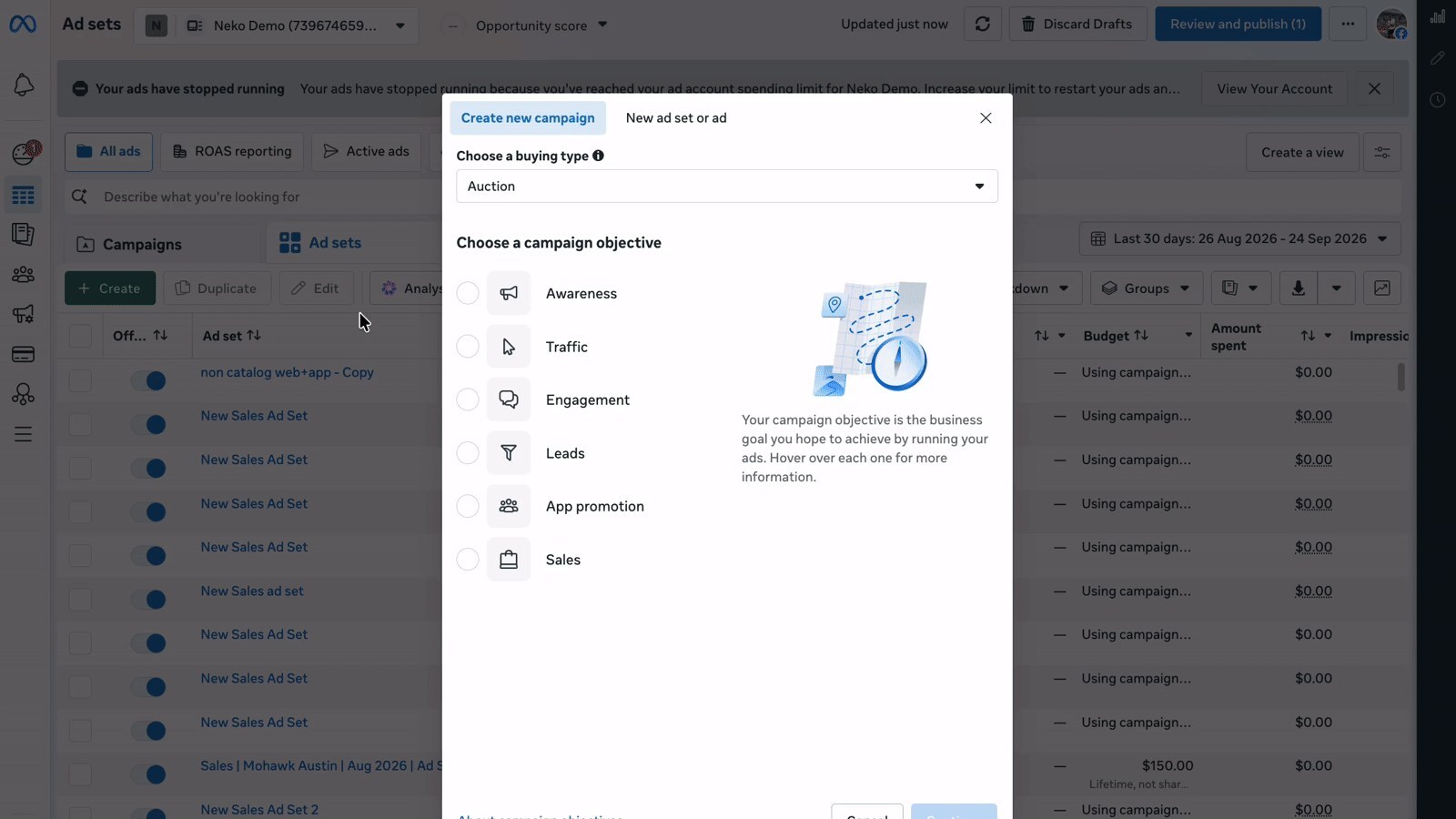Open Sales | Mohawk Austin | Aug 2026 ad set
Screen dimensions: 1456x819
point(321,765)
